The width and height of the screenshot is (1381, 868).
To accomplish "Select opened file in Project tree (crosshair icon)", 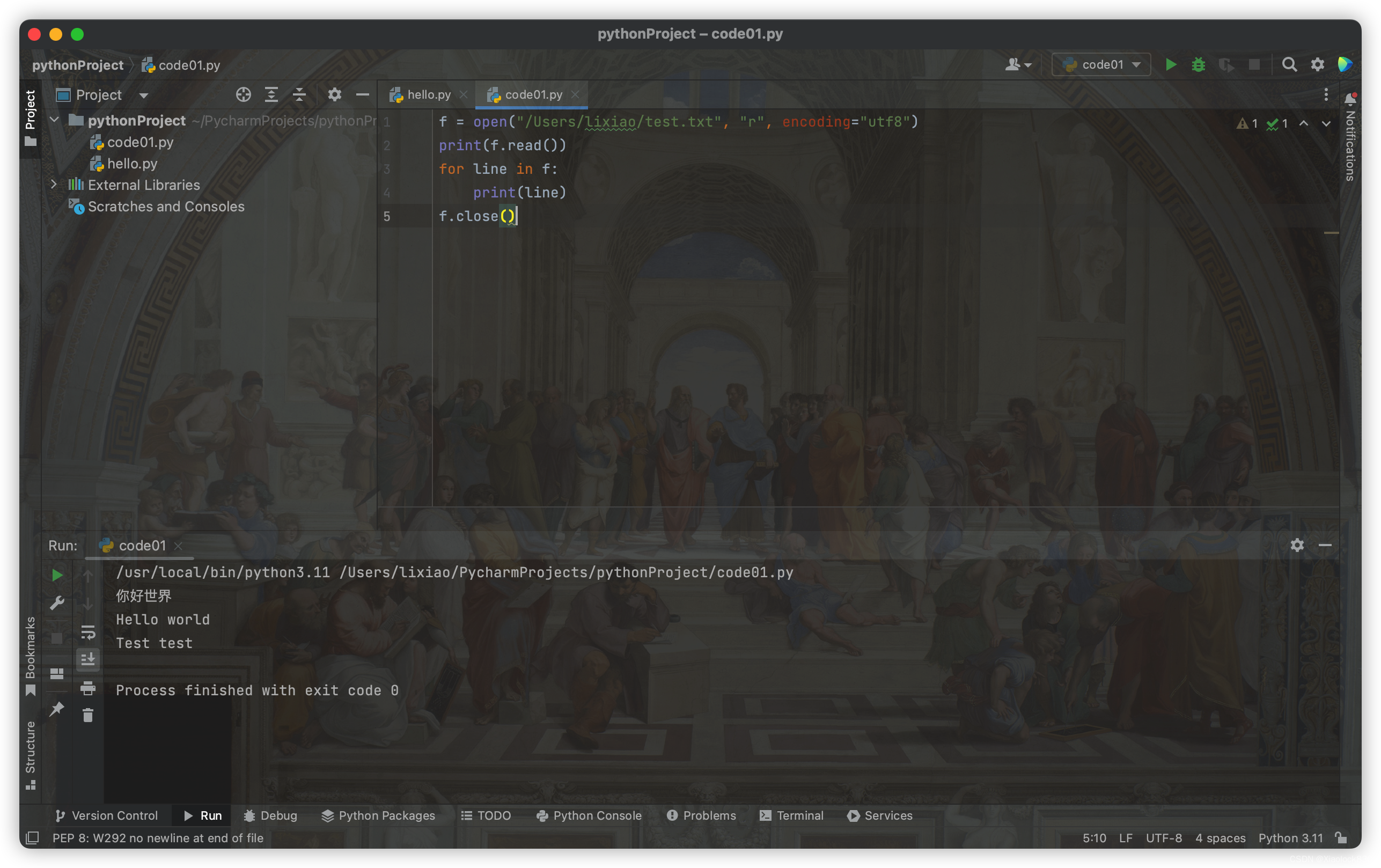I will pyautogui.click(x=243, y=94).
